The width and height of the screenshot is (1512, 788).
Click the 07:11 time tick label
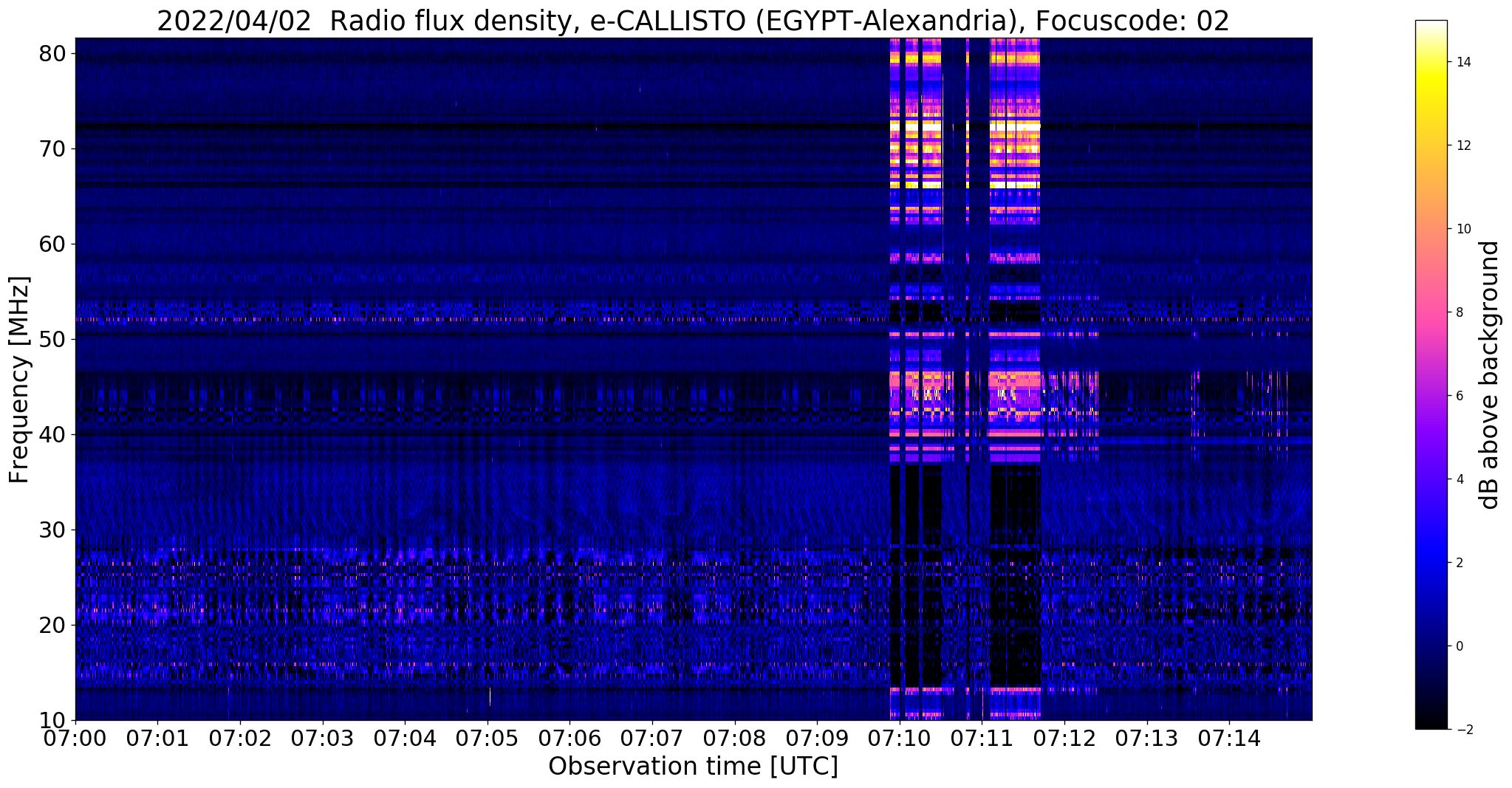pos(982,738)
